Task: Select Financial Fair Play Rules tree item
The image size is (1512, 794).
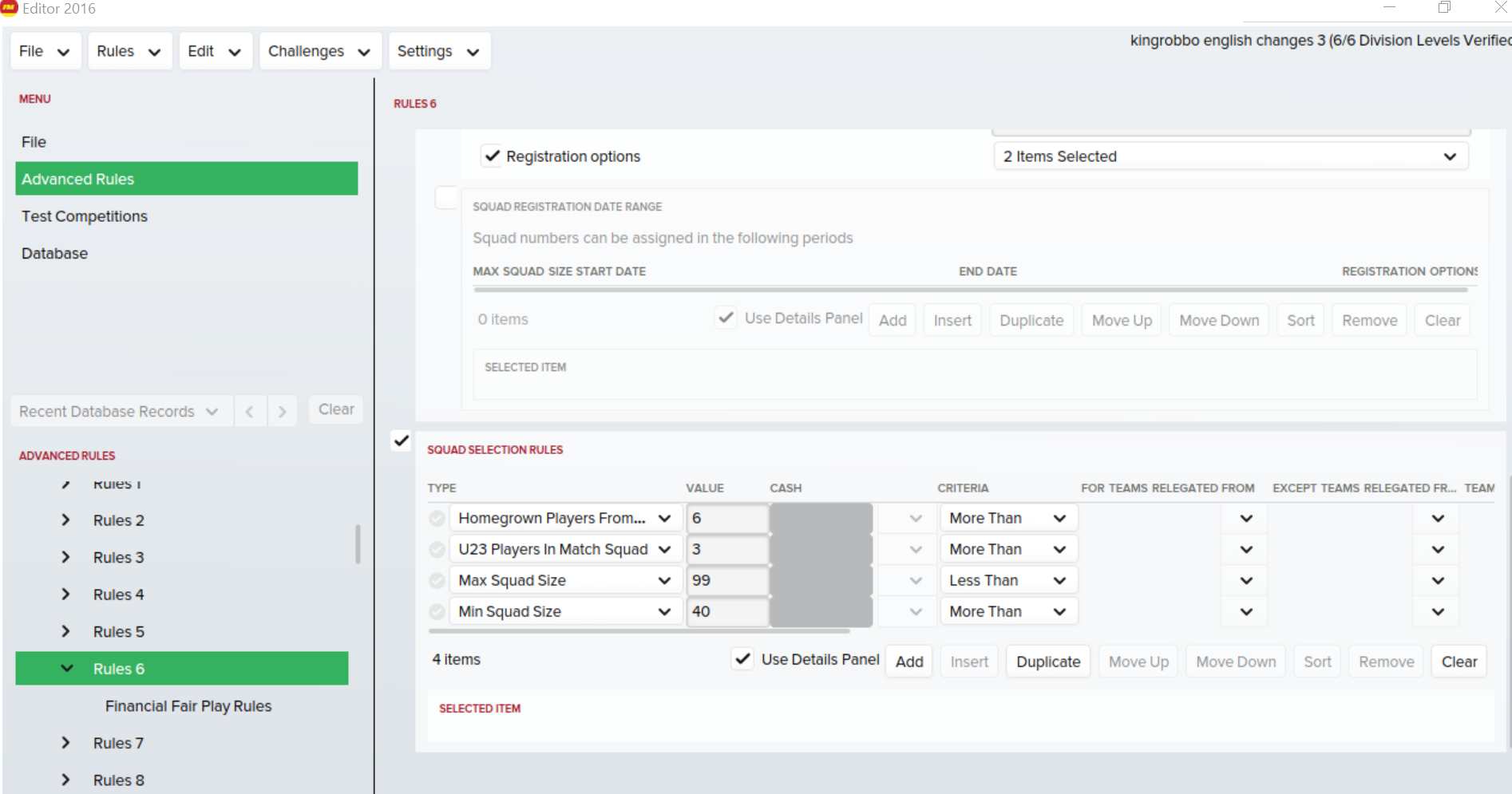Action: [188, 706]
